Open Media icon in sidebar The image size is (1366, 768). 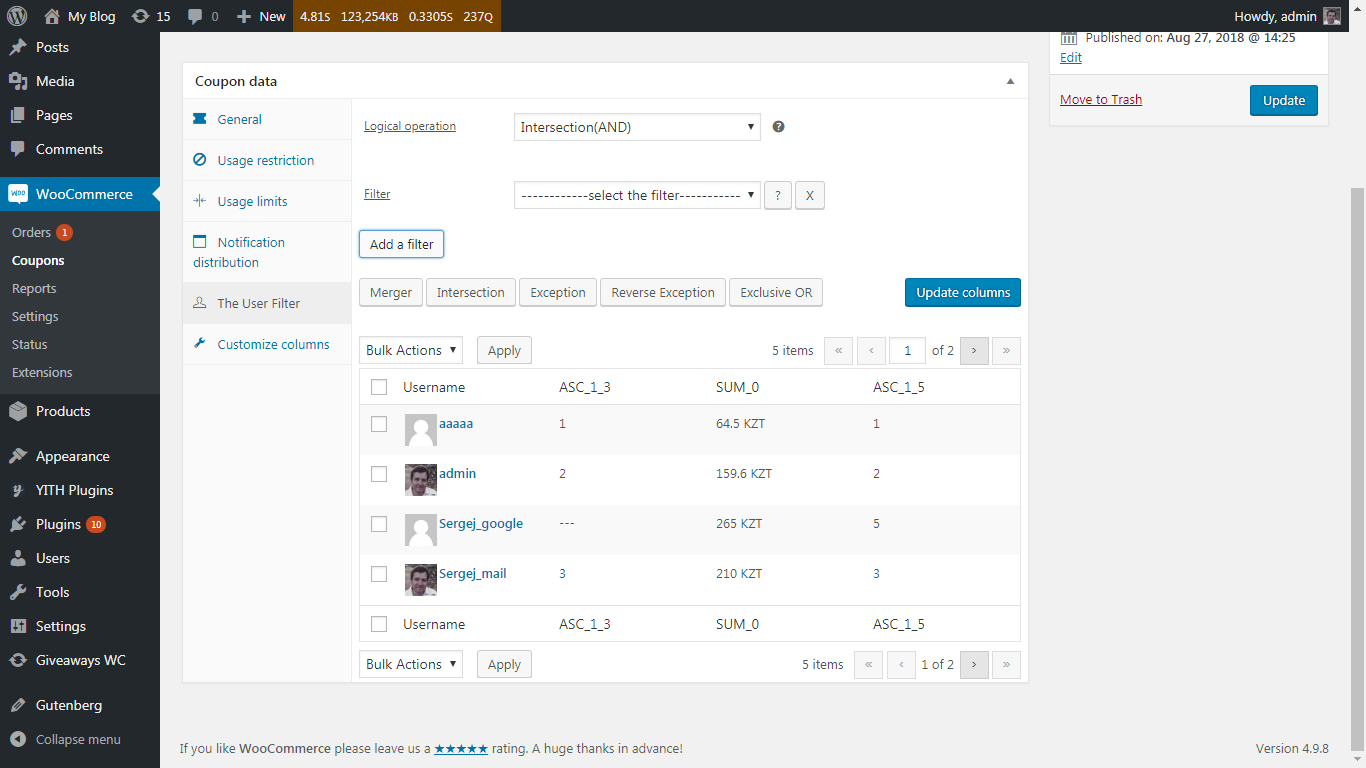coord(18,81)
